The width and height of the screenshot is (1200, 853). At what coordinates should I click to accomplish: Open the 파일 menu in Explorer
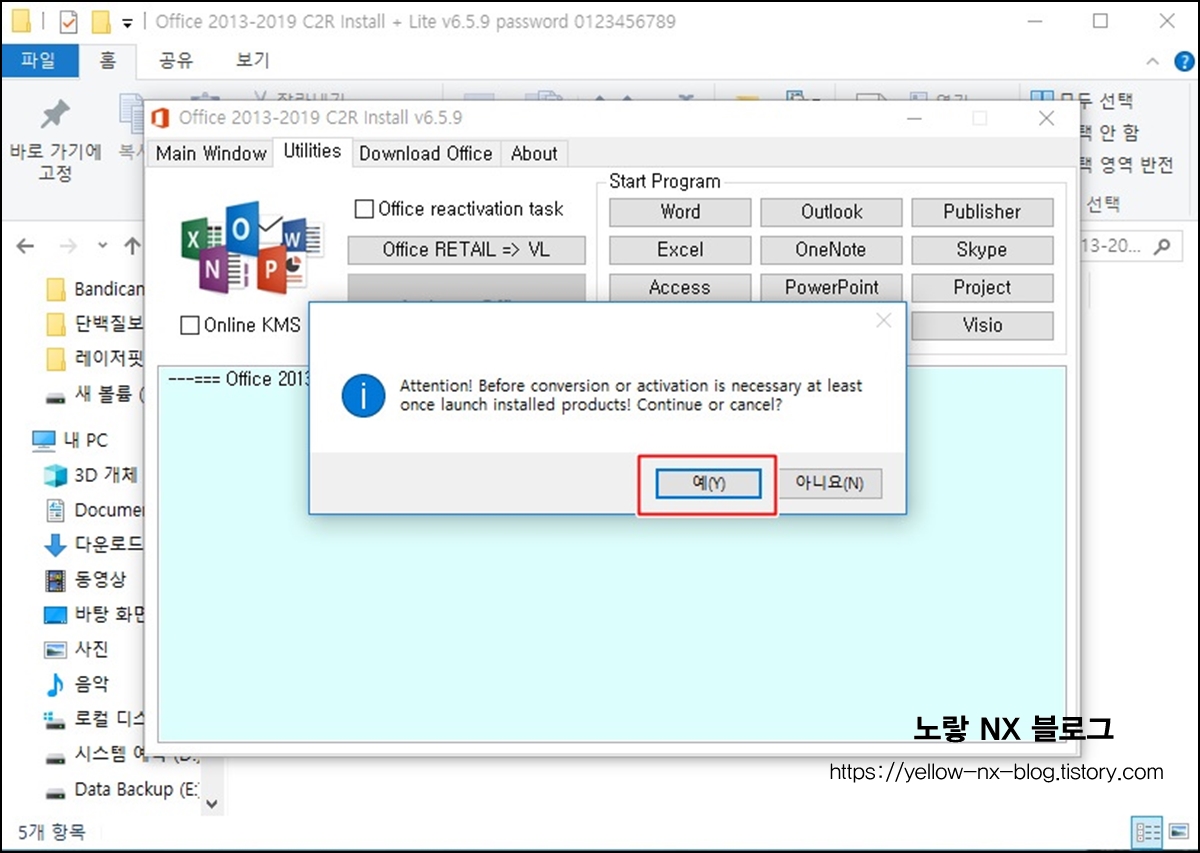[x=37, y=61]
